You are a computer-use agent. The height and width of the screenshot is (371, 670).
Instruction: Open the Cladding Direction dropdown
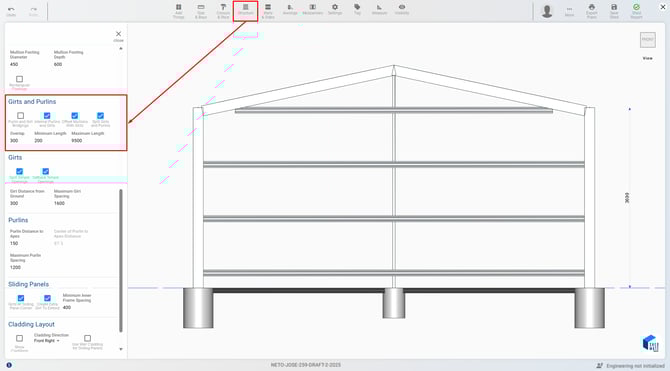pos(47,341)
